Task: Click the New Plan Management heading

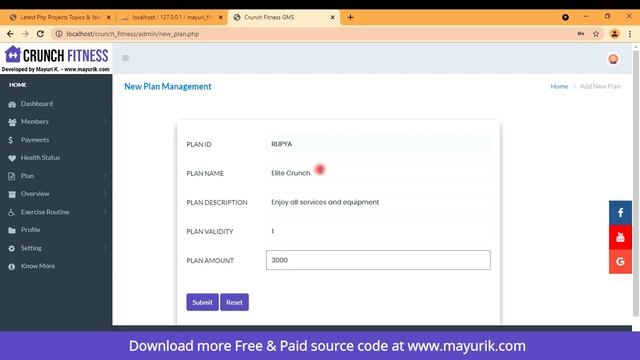Action: (x=168, y=87)
